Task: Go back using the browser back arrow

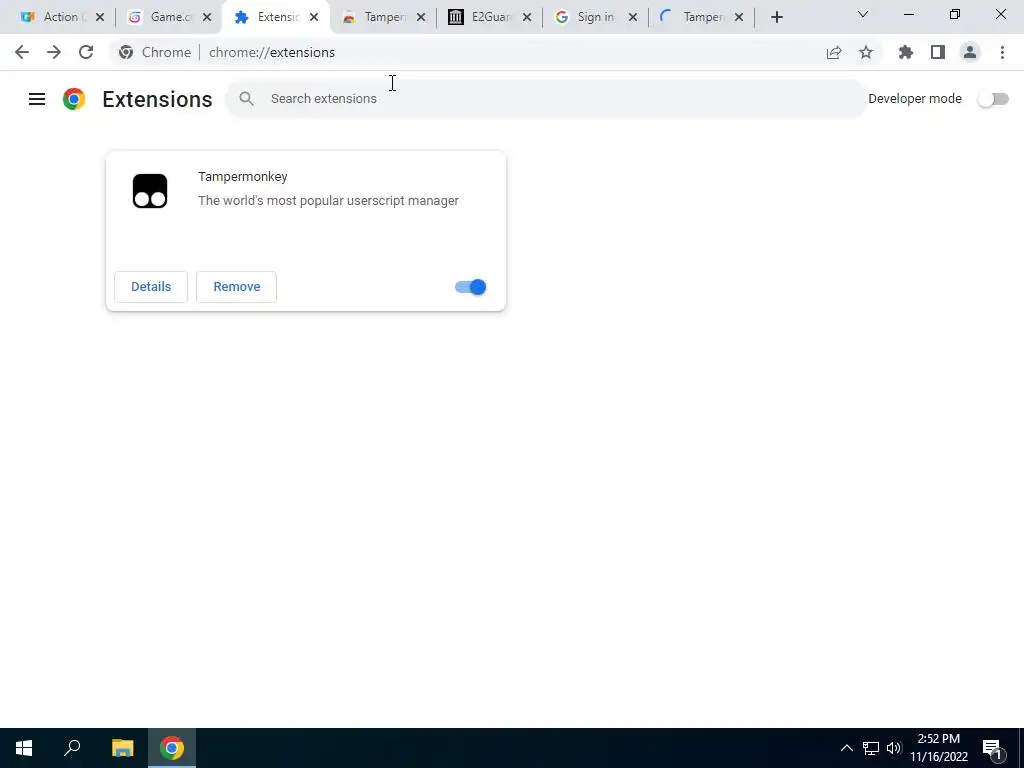Action: click(22, 52)
